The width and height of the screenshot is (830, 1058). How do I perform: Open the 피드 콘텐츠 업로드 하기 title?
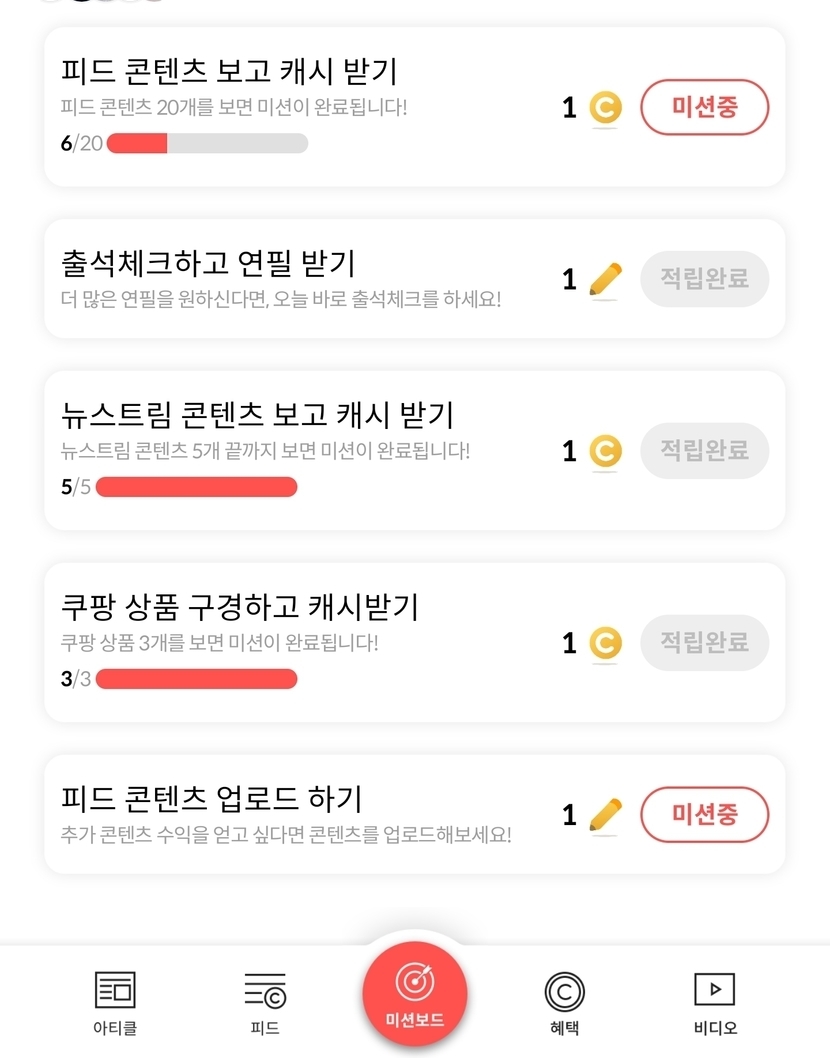point(211,800)
